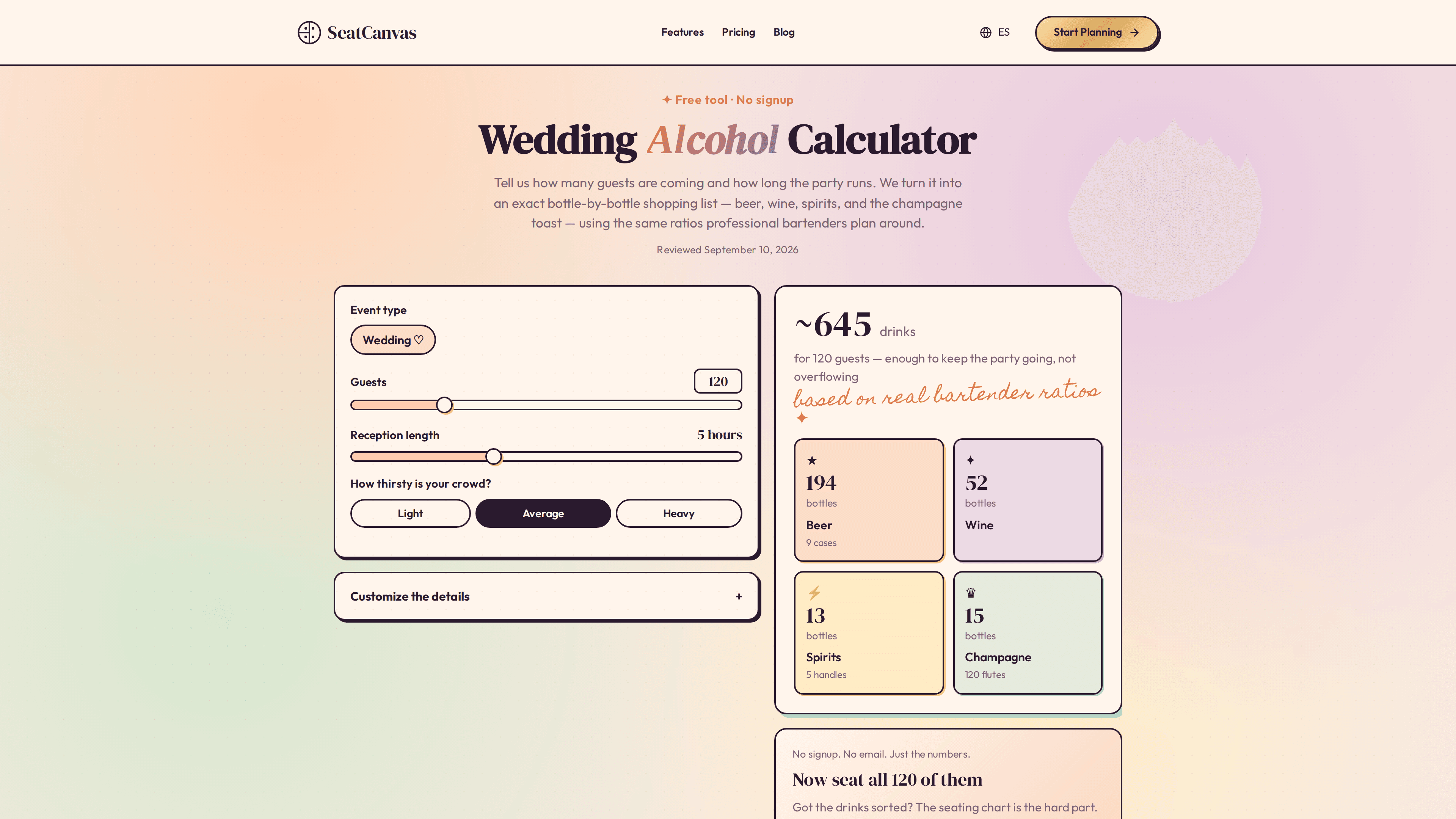The image size is (1456, 819).
Task: Click the plus icon on Customize the details
Action: [739, 596]
